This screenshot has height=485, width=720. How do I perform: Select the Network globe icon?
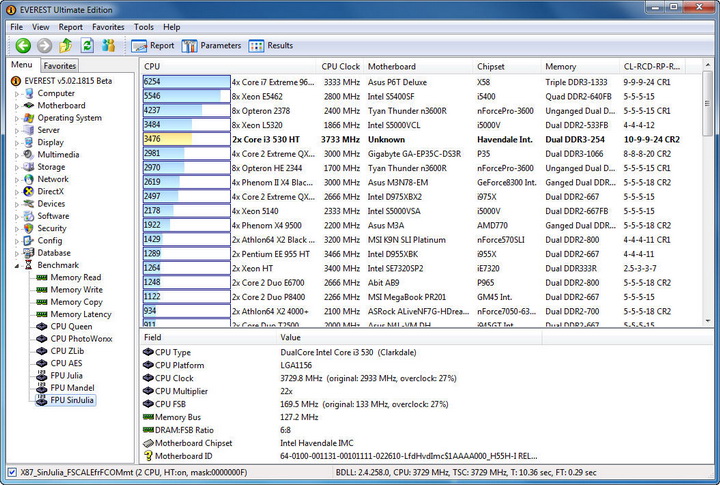(x=29, y=179)
